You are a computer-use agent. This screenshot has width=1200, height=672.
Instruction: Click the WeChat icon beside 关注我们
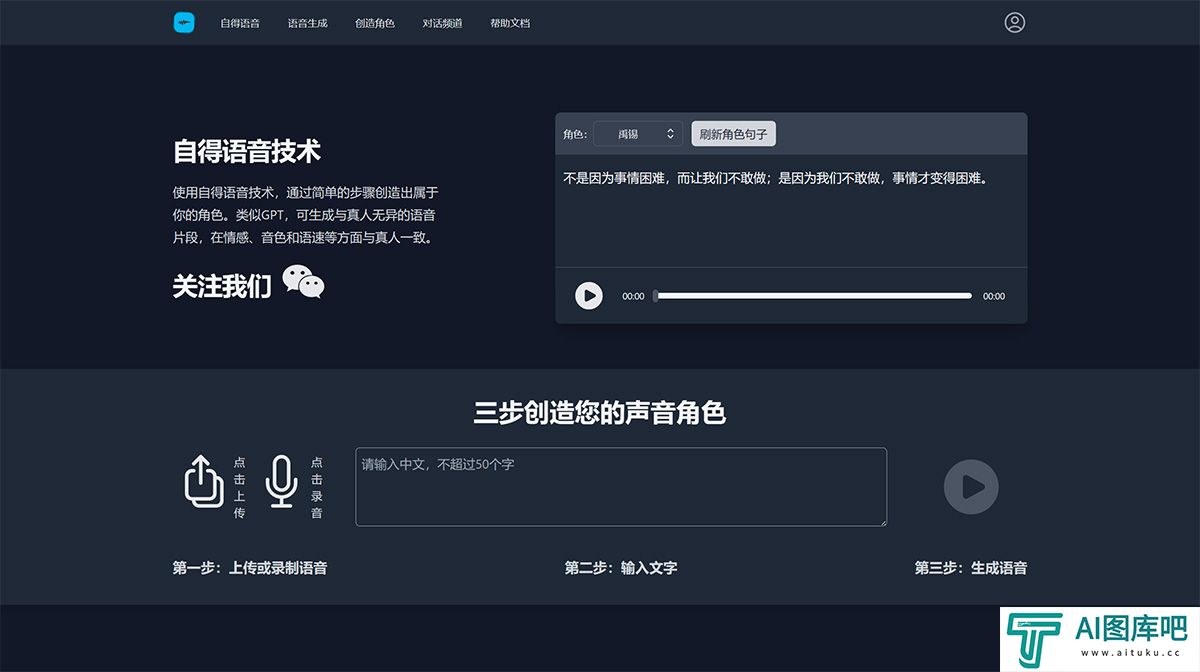coord(303,283)
